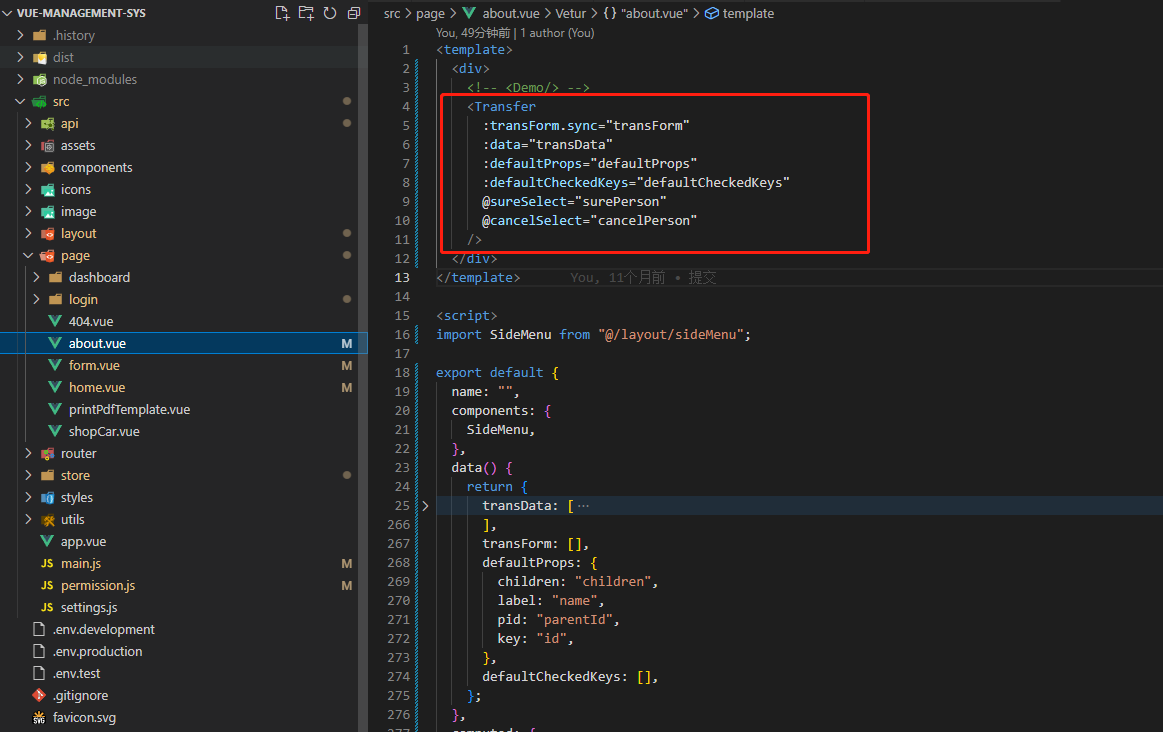Image resolution: width=1163 pixels, height=732 pixels.
Task: Expand the node_modules folder
Action: 20,79
